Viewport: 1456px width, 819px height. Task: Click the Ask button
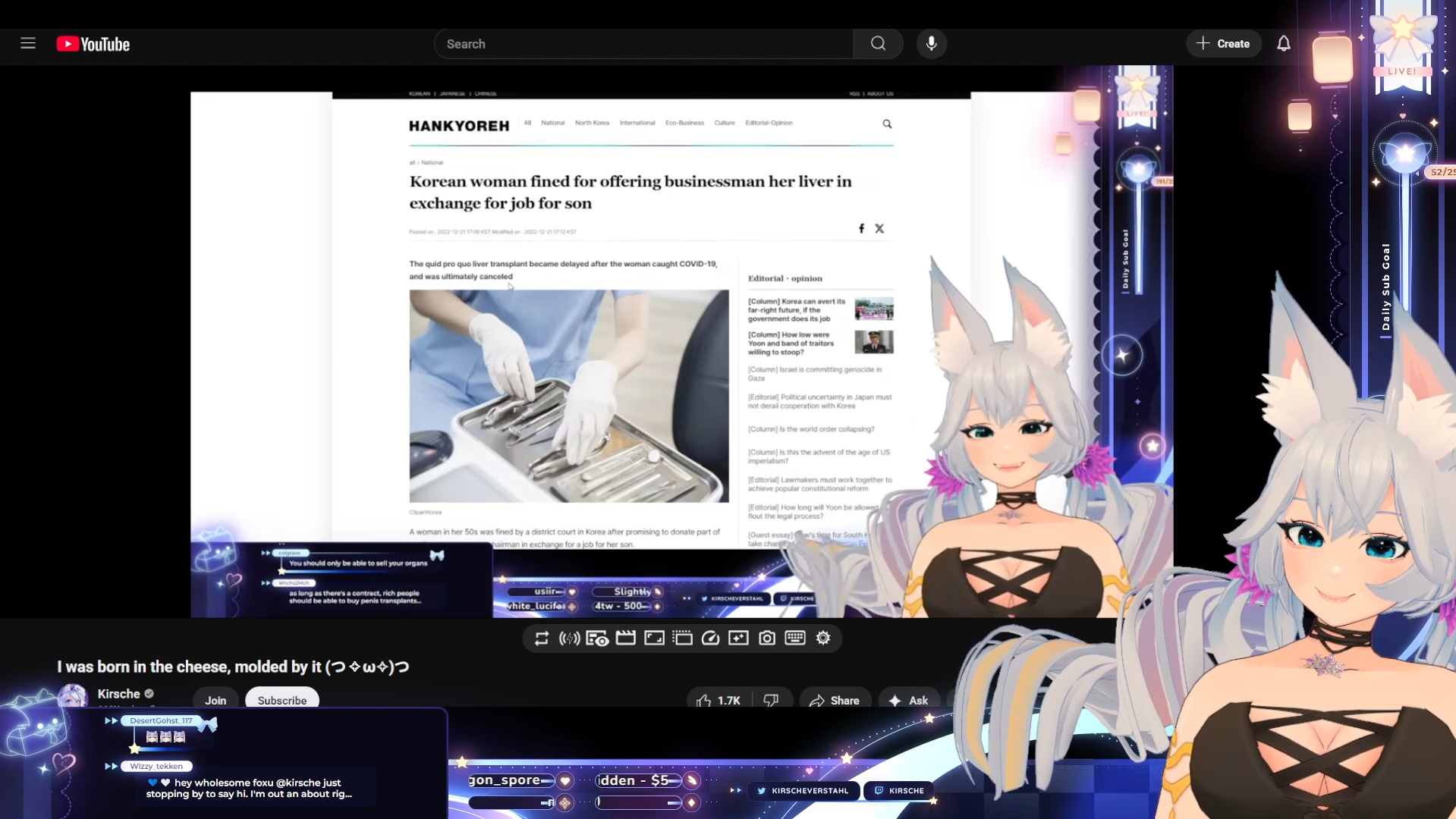(x=909, y=700)
